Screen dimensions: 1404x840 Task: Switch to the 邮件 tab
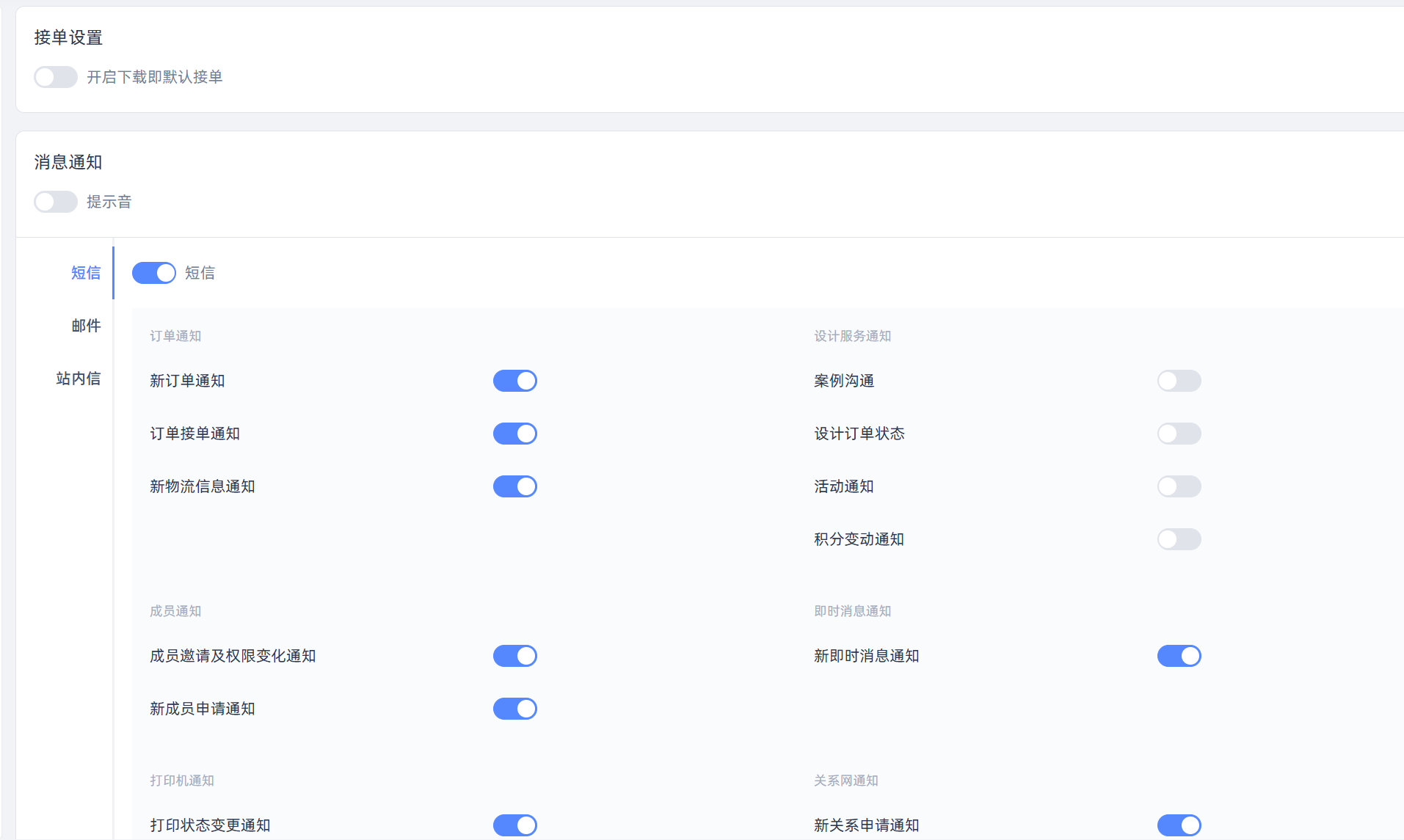pos(86,326)
